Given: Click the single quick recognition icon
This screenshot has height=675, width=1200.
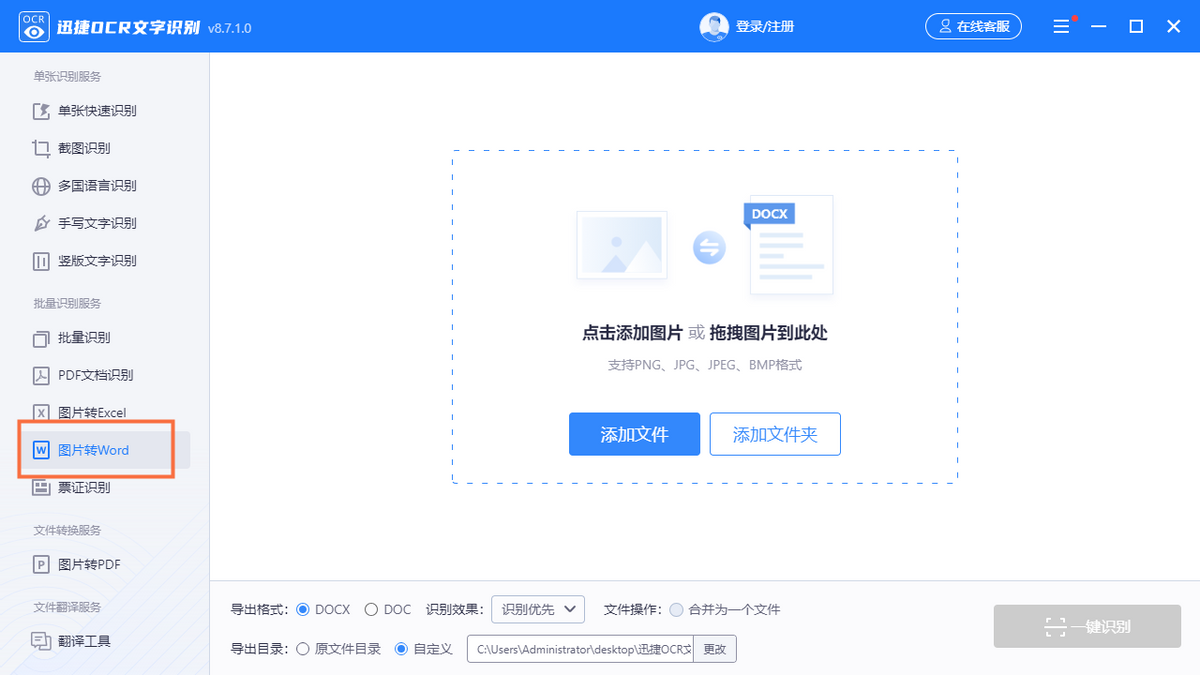Looking at the screenshot, I should [x=41, y=111].
